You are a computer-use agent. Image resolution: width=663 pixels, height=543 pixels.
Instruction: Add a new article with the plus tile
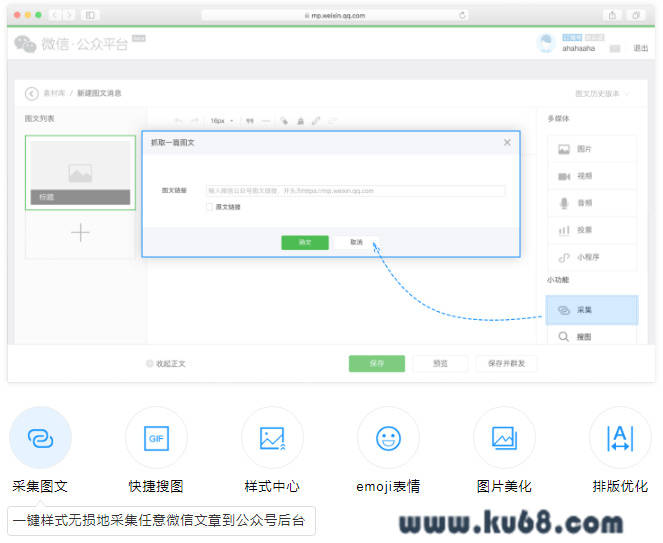click(x=80, y=233)
